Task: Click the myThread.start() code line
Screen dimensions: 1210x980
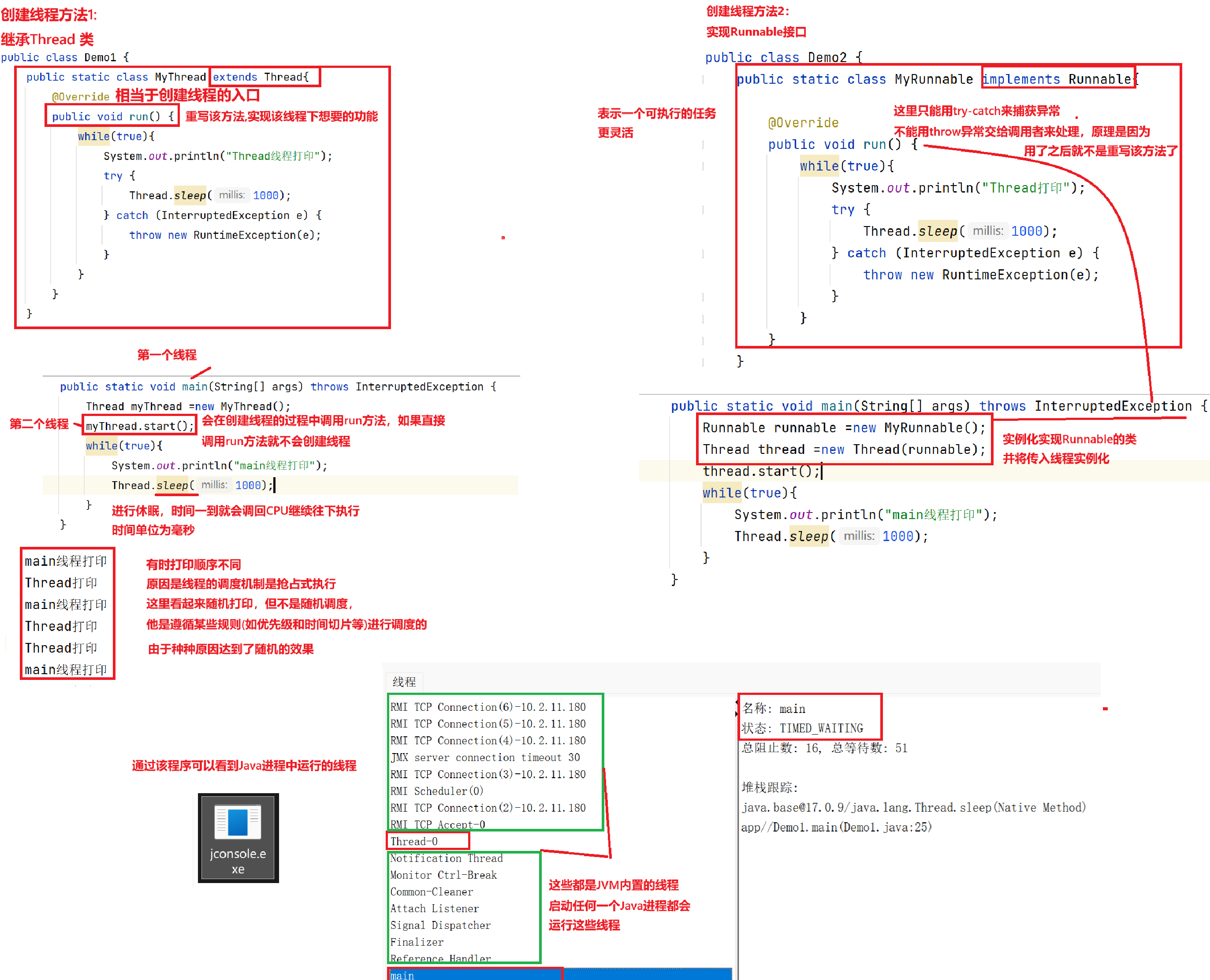Action: (139, 426)
